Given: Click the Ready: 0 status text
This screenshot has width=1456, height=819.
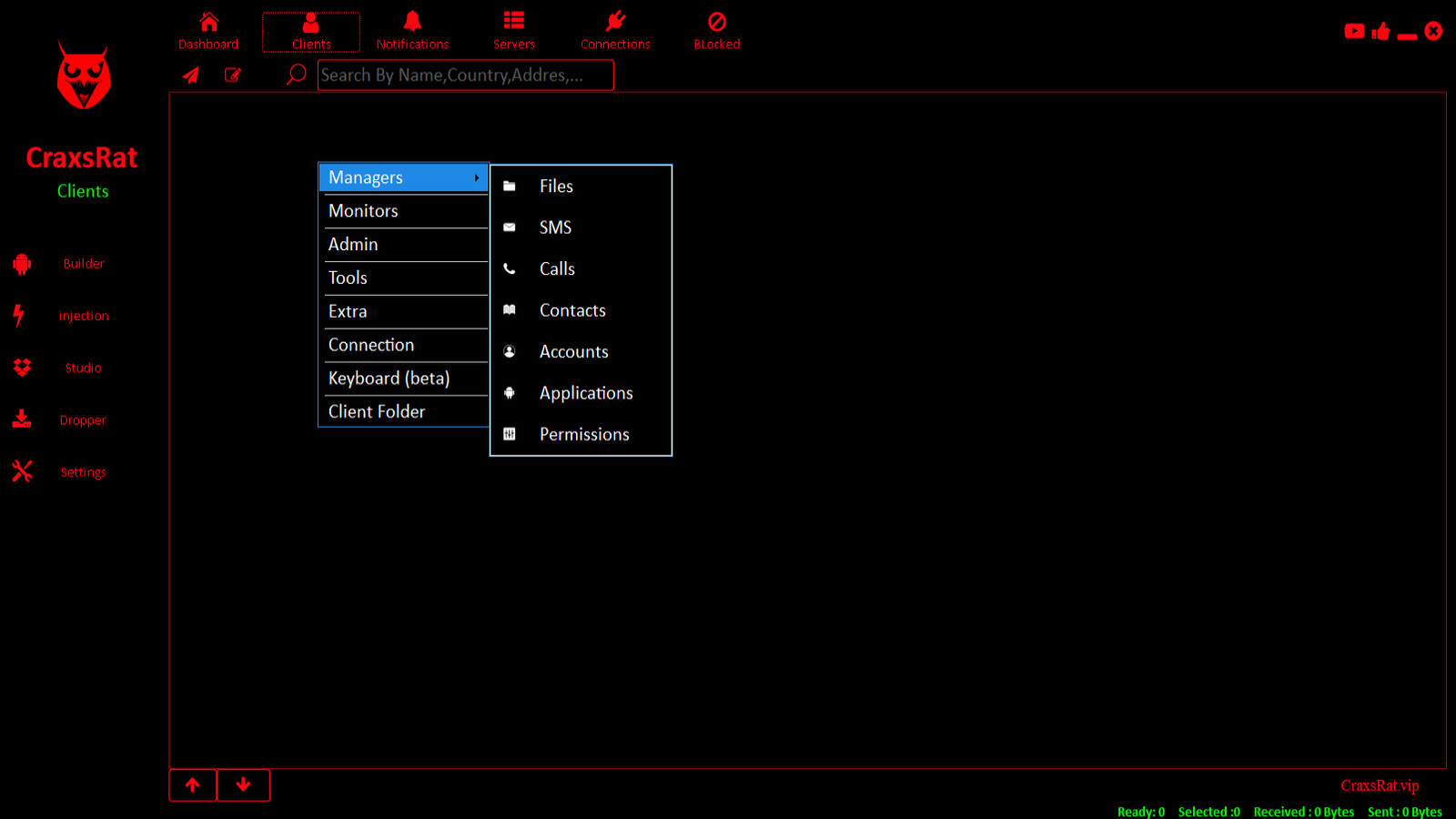Looking at the screenshot, I should click(x=1141, y=812).
